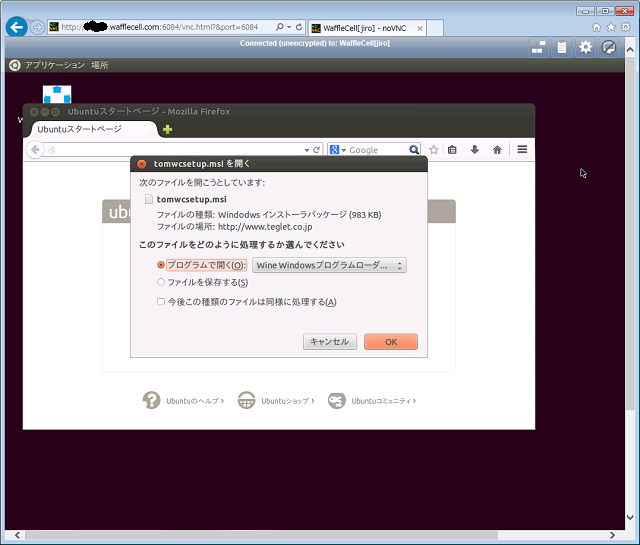Open Firefox URL history dropdown arrow
This screenshot has width=640, height=545.
click(307, 150)
